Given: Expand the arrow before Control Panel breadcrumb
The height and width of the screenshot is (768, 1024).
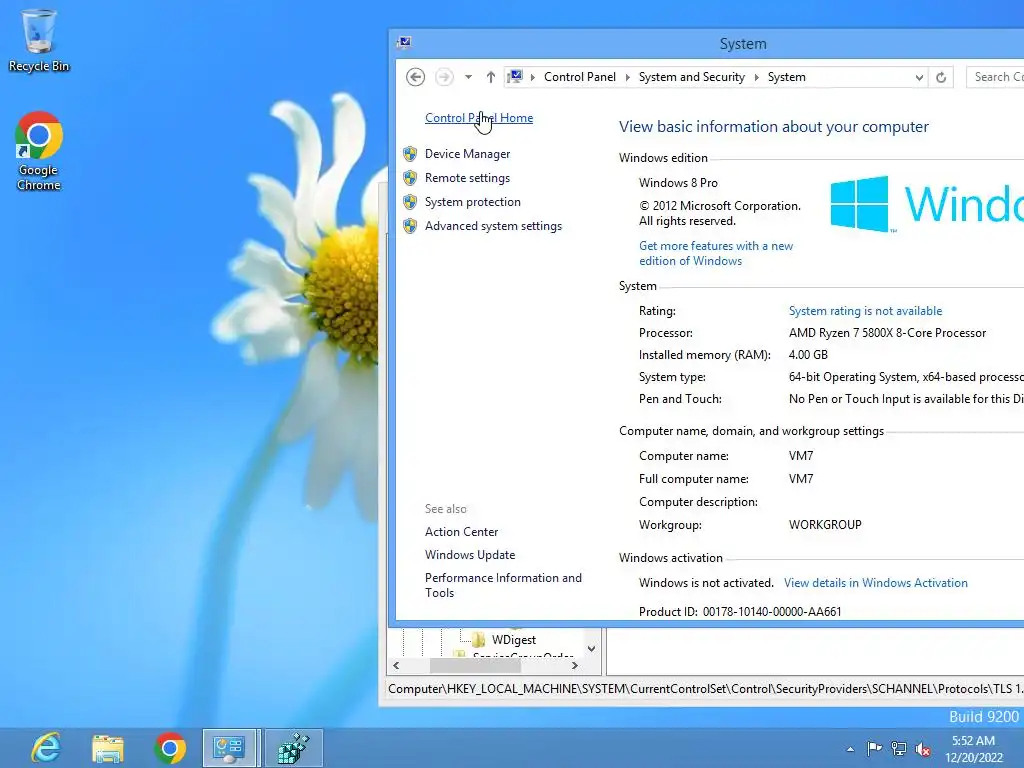Looking at the screenshot, I should click(x=533, y=77).
